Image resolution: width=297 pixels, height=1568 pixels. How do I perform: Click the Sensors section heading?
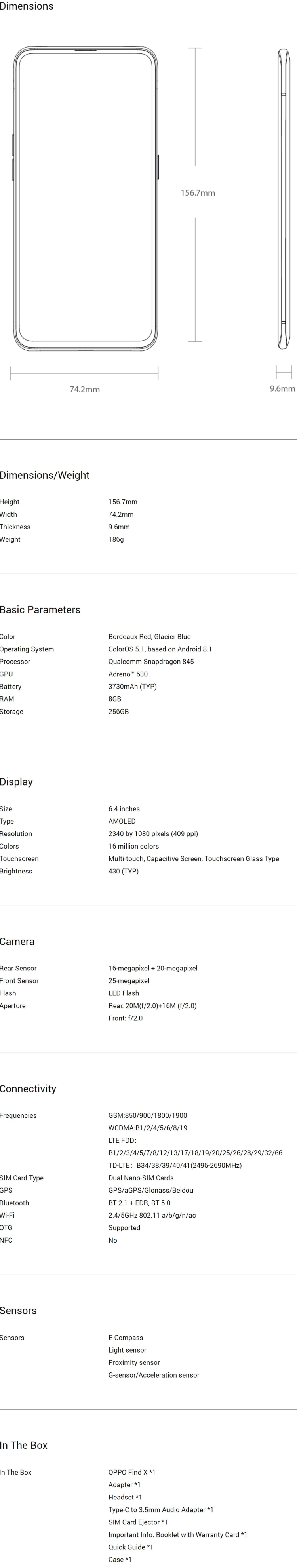tap(18, 1311)
